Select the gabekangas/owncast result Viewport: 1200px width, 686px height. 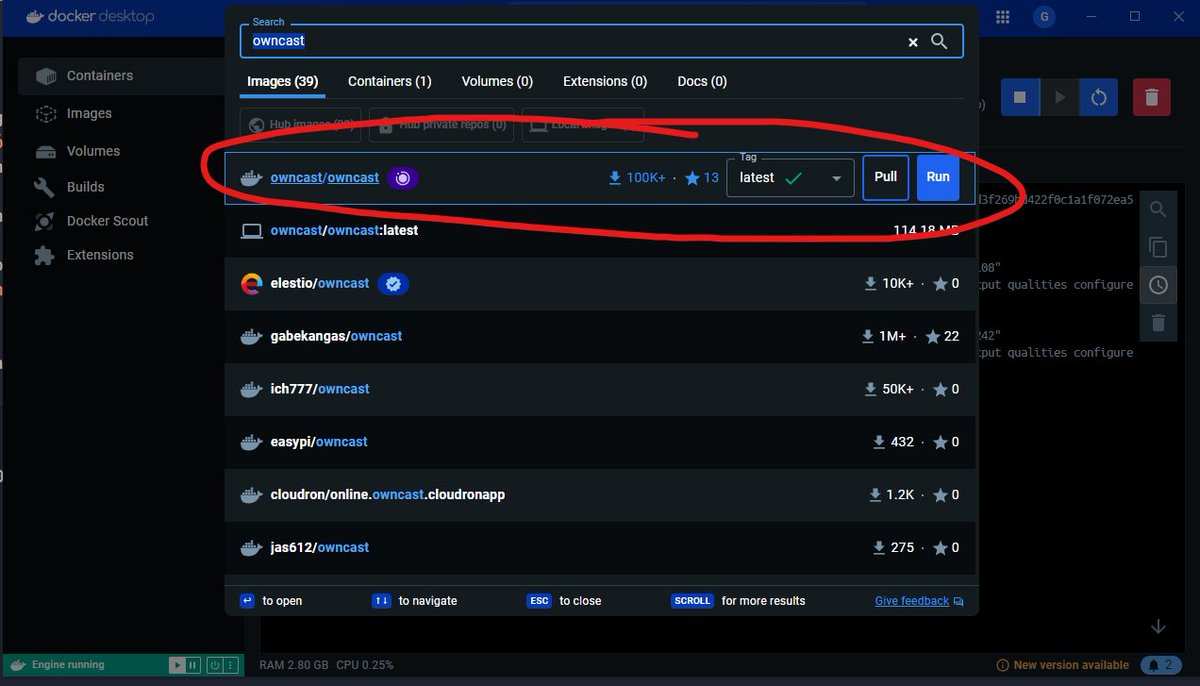click(600, 337)
